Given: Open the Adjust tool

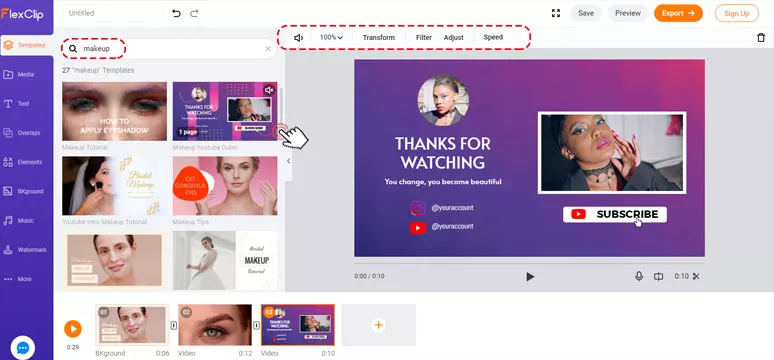Looking at the screenshot, I should pos(454,38).
